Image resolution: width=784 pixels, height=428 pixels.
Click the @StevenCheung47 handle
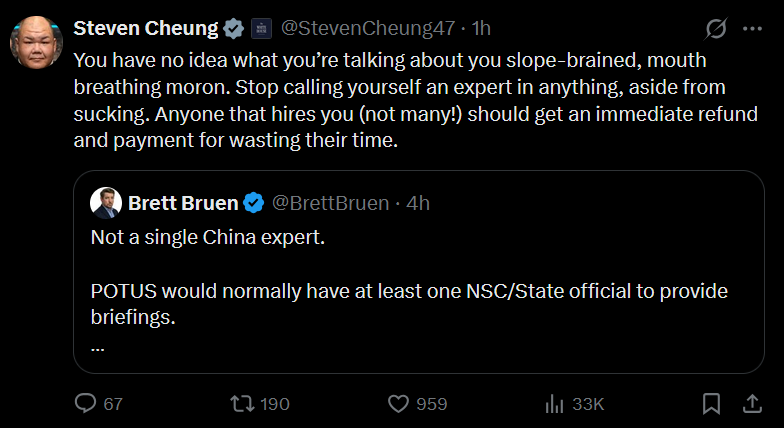pyautogui.click(x=368, y=28)
